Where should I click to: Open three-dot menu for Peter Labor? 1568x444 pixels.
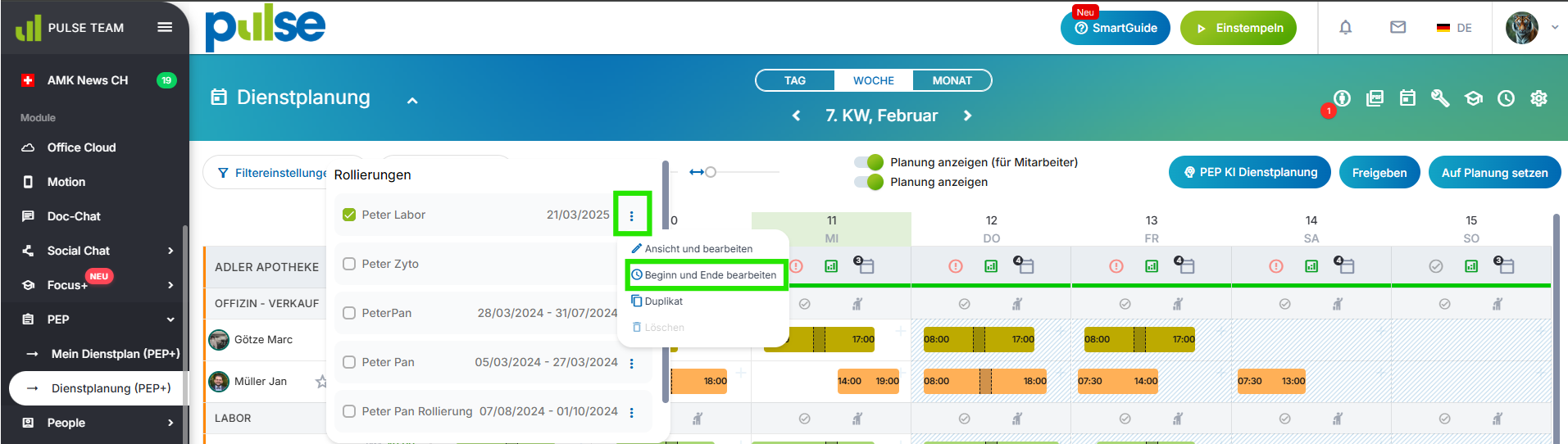632,215
